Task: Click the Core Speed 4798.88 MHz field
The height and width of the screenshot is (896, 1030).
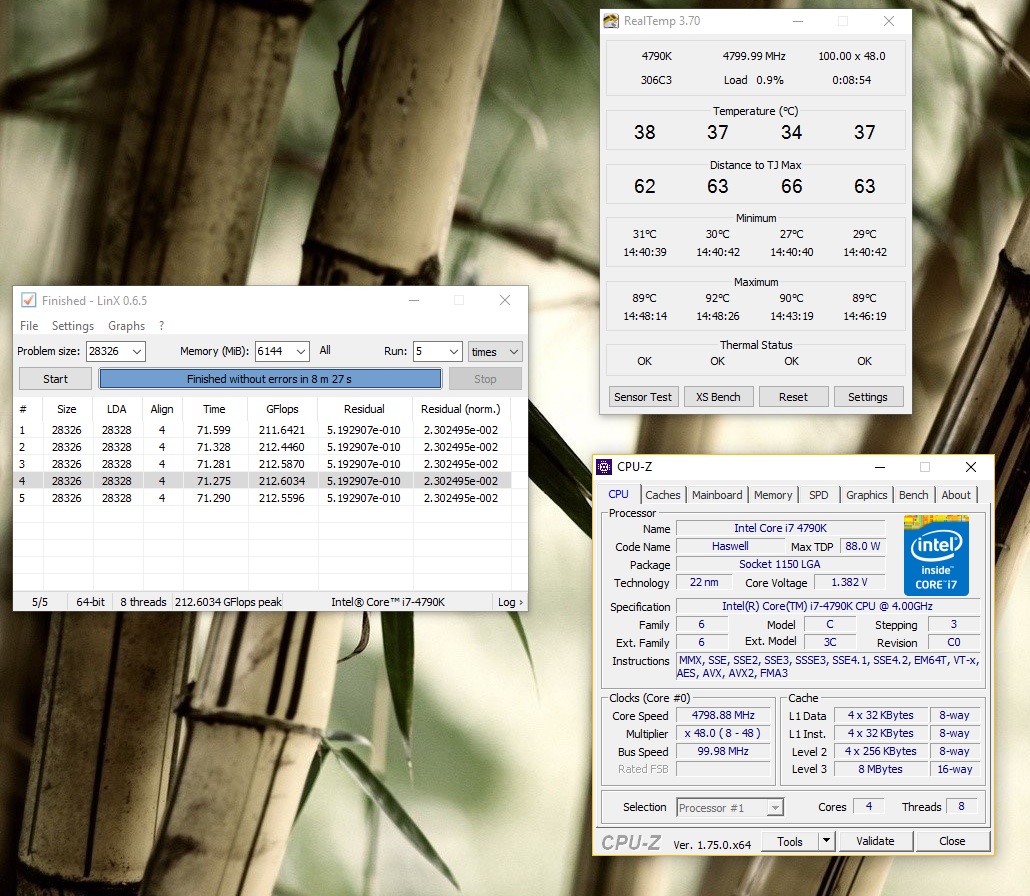Action: [x=723, y=715]
